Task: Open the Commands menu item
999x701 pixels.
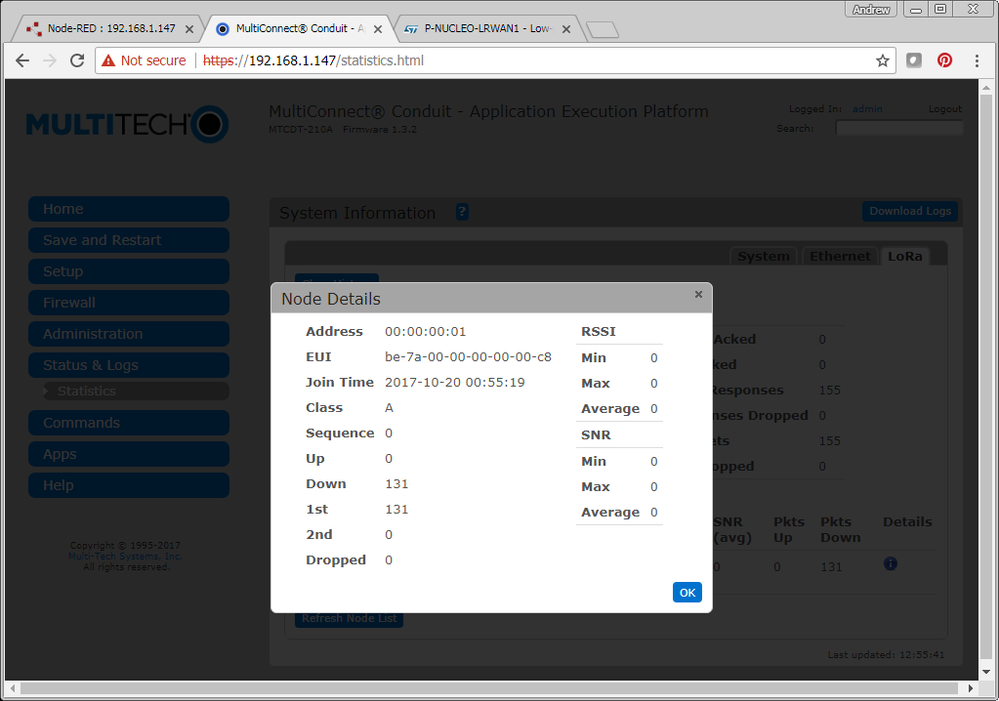Action: [x=129, y=423]
